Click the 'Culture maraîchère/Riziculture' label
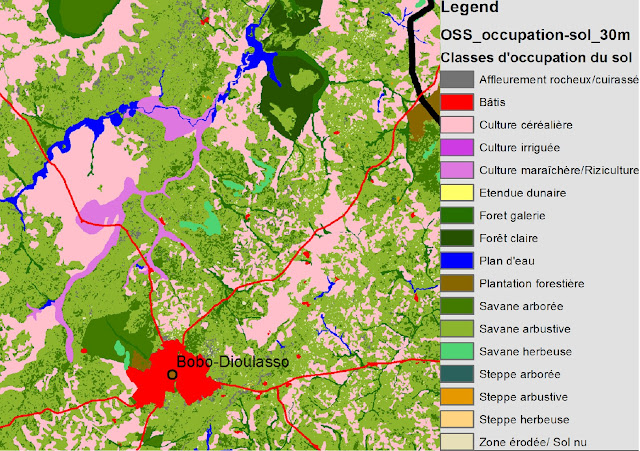The height and width of the screenshot is (451, 640). point(559,170)
